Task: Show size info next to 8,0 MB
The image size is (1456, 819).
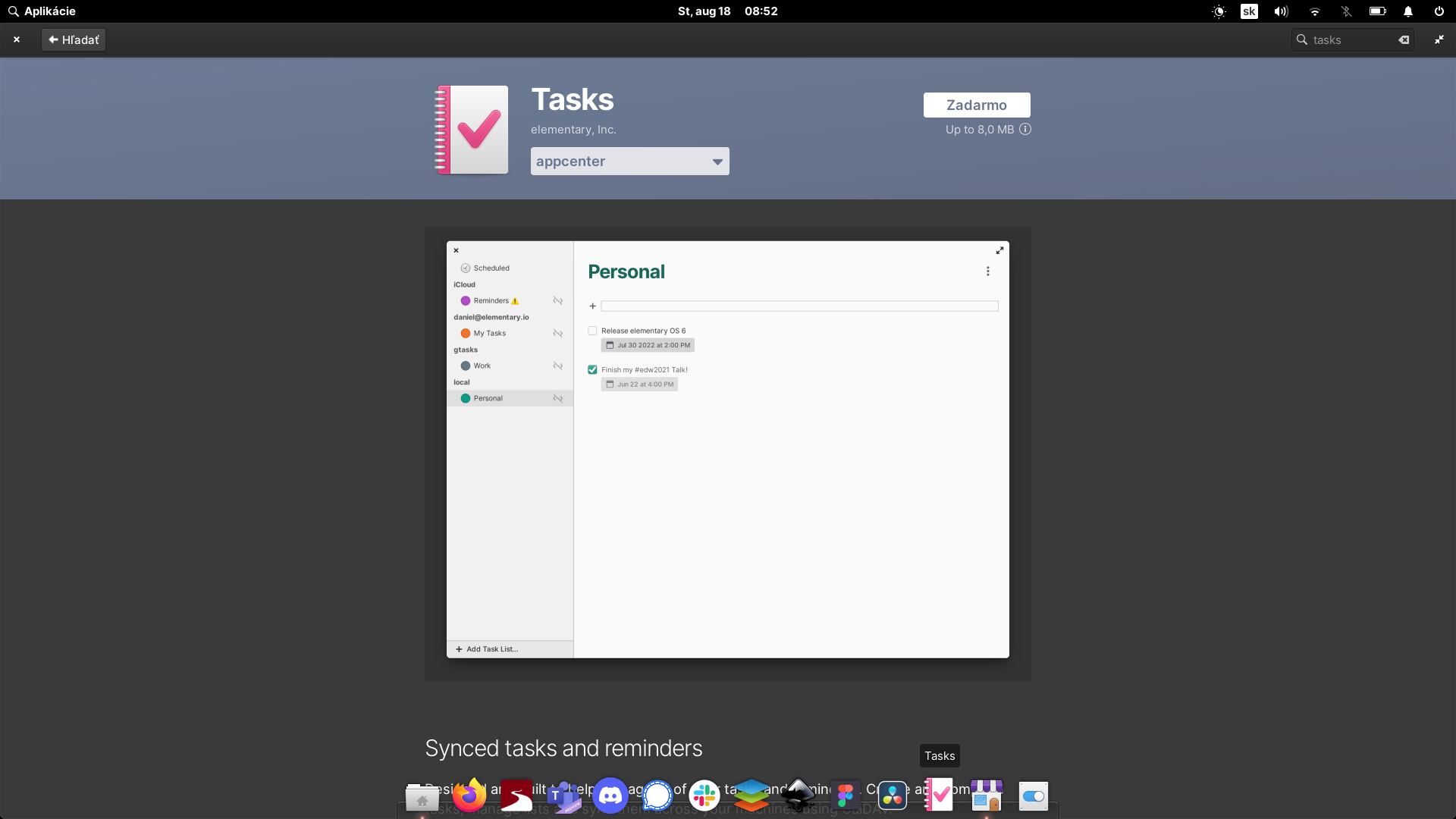Action: point(1025,129)
